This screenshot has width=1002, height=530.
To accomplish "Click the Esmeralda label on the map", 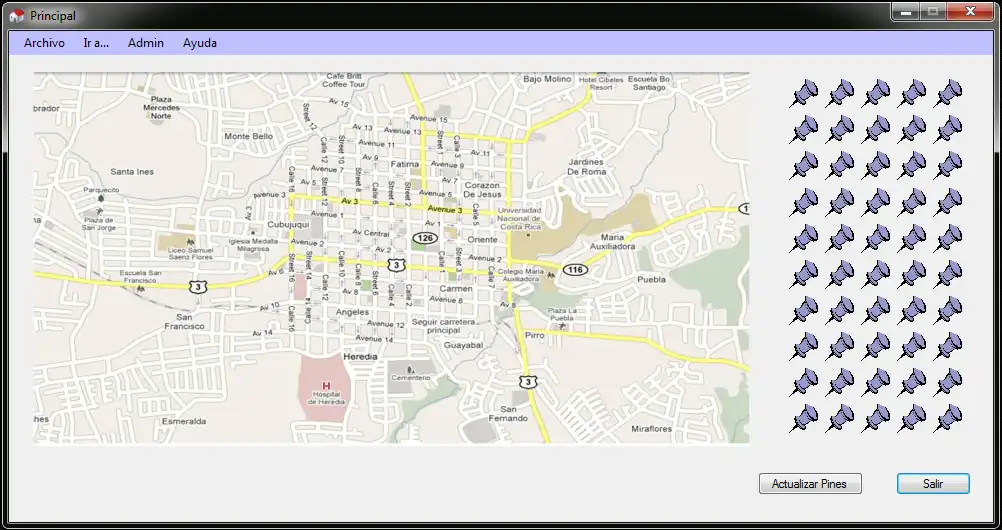I will point(184,421).
